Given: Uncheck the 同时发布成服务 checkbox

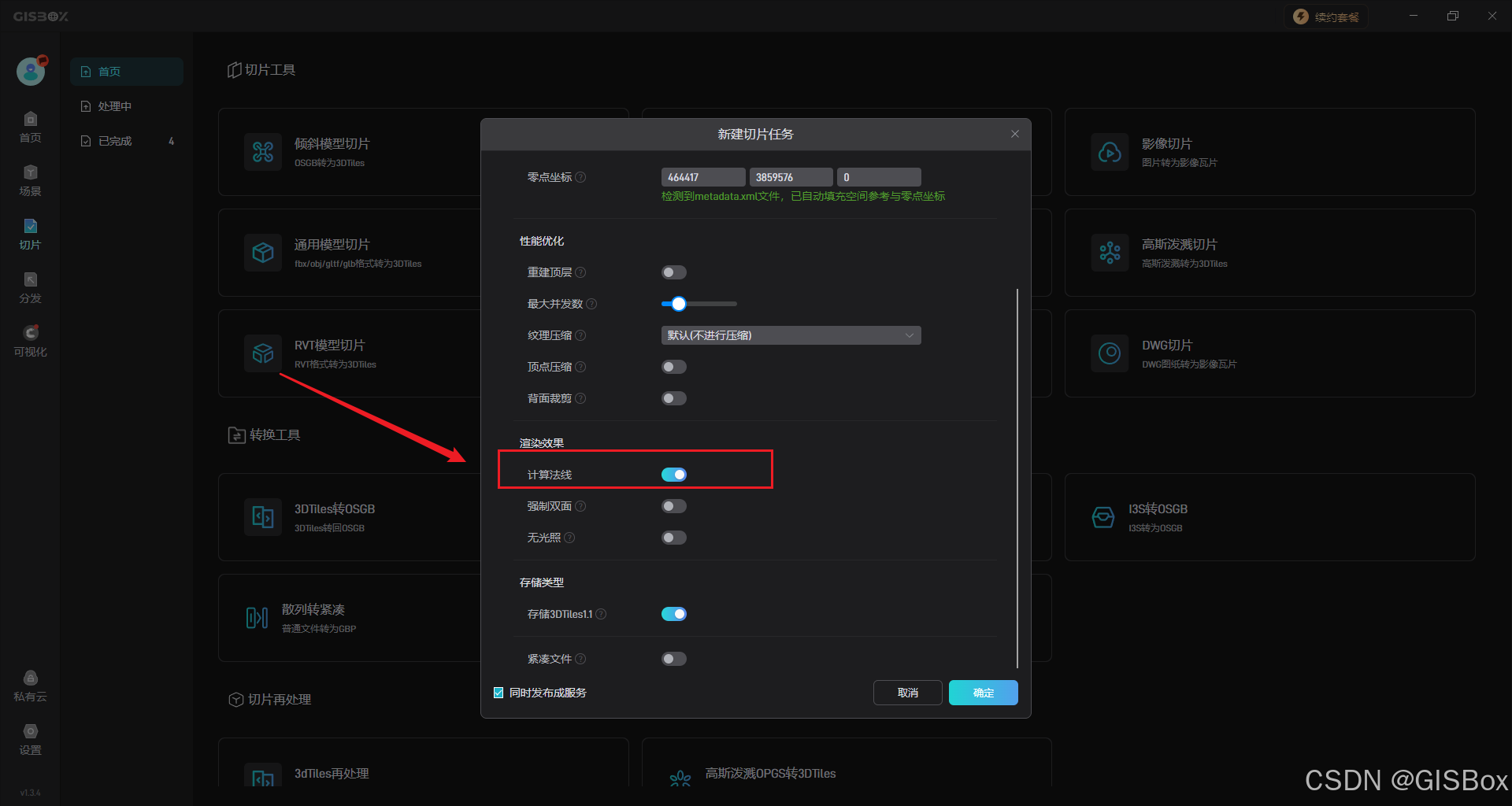Looking at the screenshot, I should click(498, 693).
